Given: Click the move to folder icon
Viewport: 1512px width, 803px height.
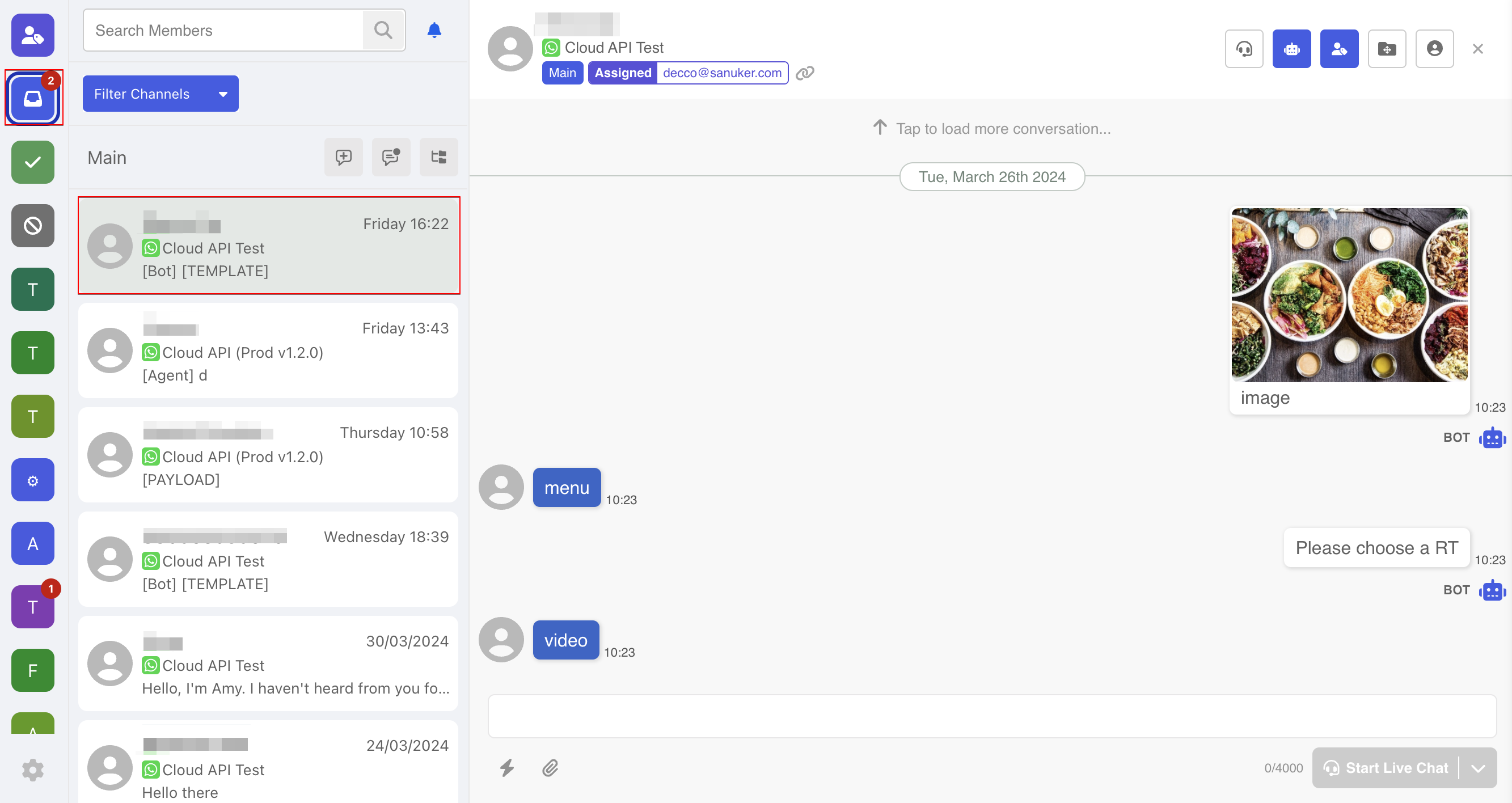Looking at the screenshot, I should point(1387,49).
